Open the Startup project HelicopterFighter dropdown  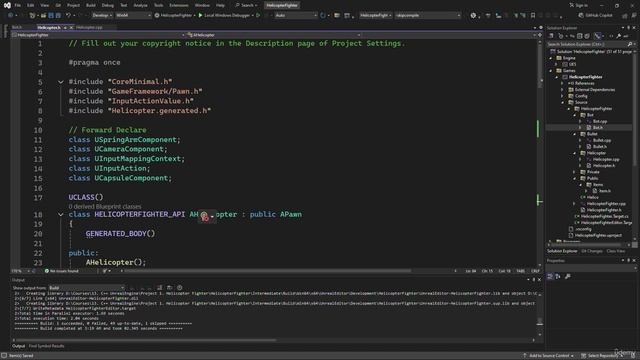pos(376,16)
